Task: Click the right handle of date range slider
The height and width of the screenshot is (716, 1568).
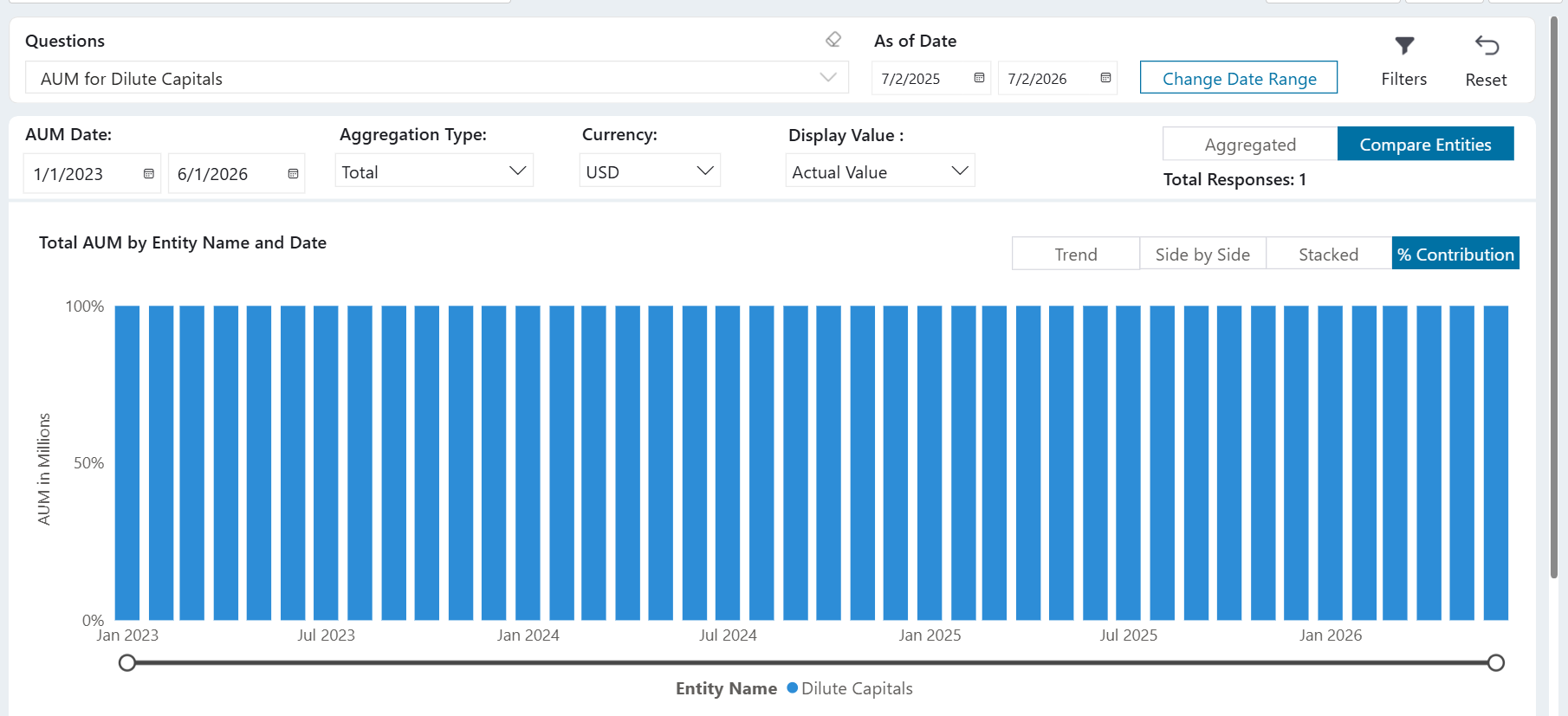Action: (x=1495, y=662)
